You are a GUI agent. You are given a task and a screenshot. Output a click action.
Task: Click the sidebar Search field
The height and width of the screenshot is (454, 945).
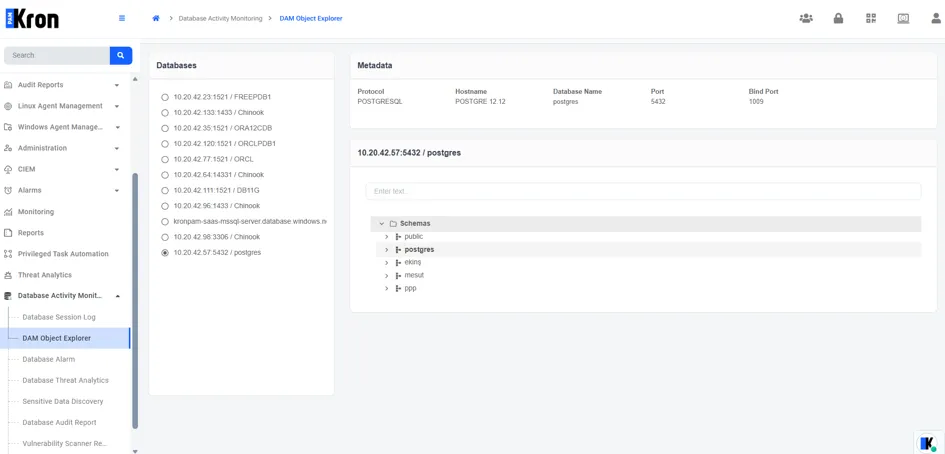pyautogui.click(x=57, y=55)
